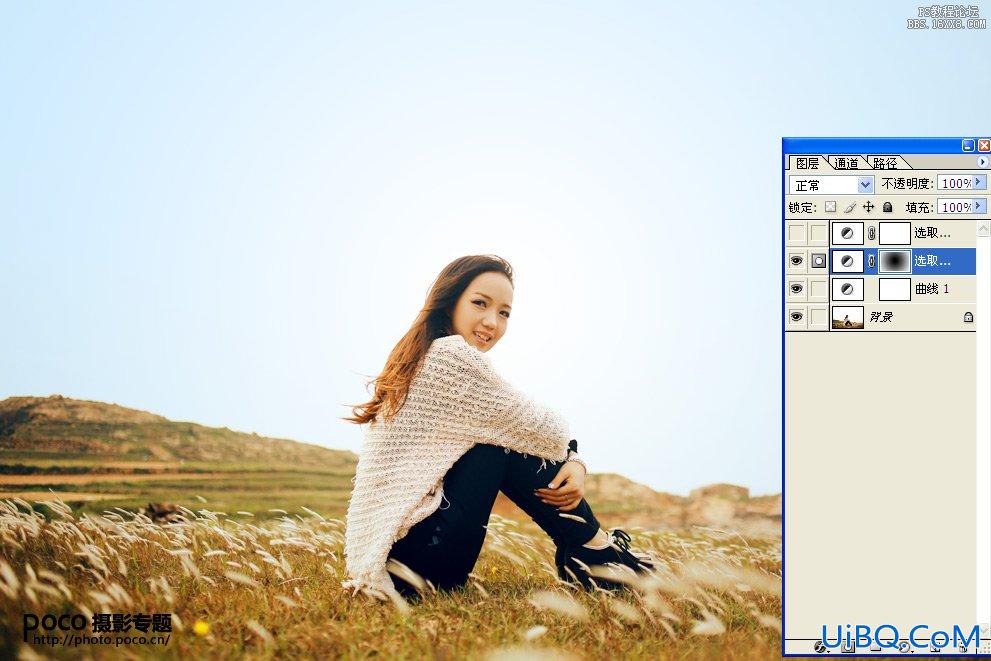Toggle lock image pixels brush icon
This screenshot has height=661, width=991.
[850, 207]
